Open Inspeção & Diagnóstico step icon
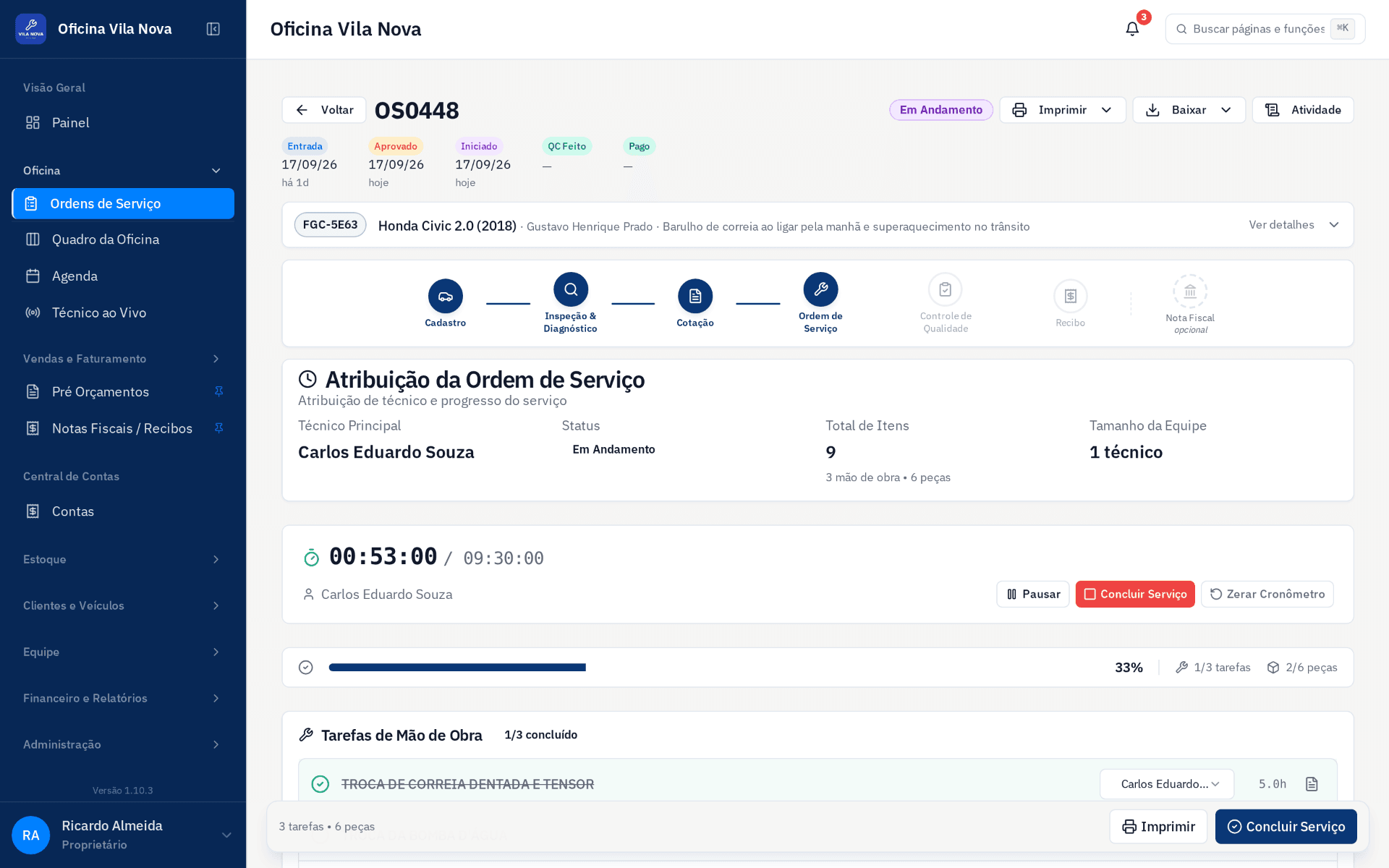 pyautogui.click(x=571, y=289)
